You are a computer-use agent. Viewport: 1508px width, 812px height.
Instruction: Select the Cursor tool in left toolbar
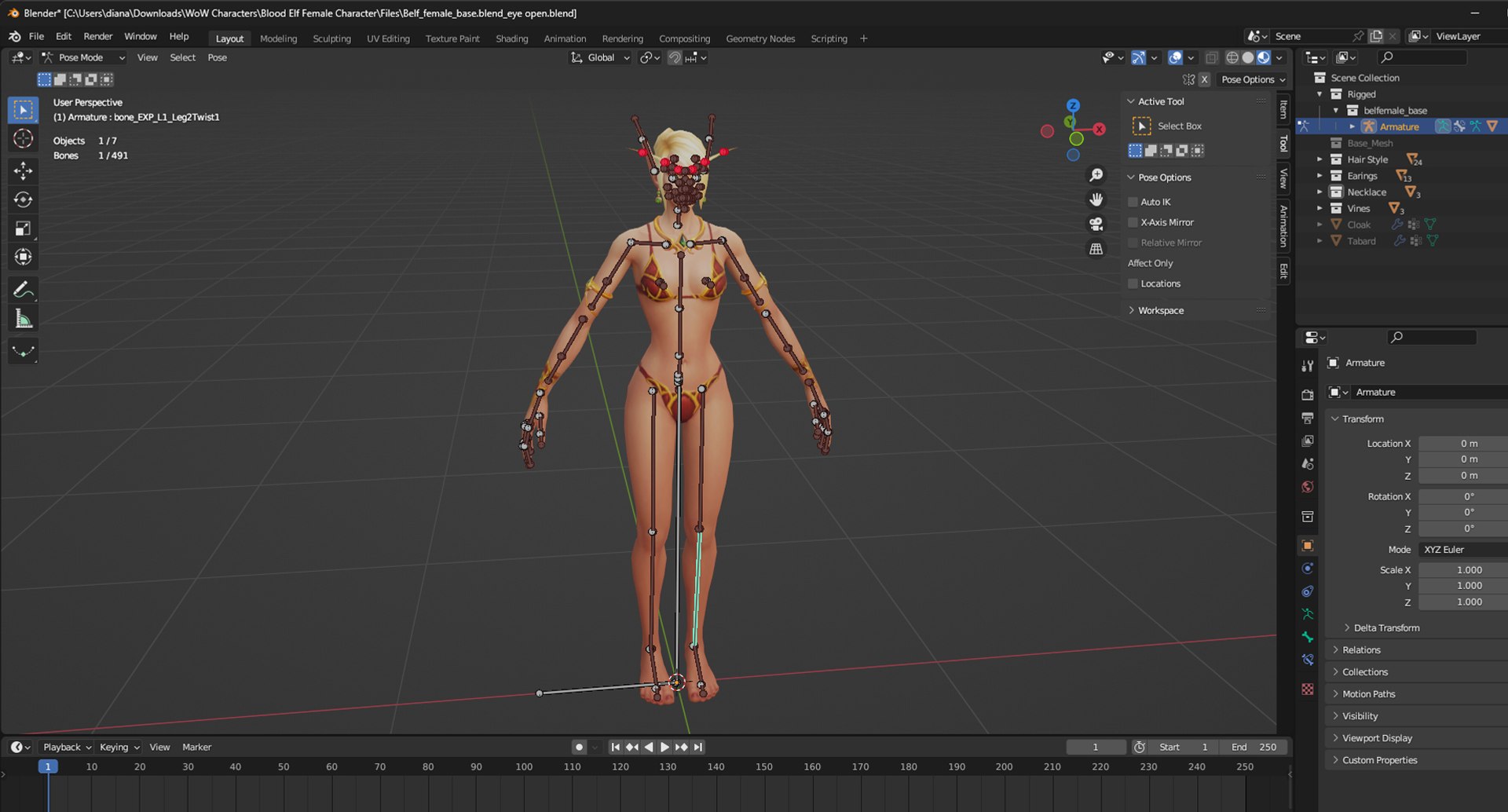pos(23,139)
